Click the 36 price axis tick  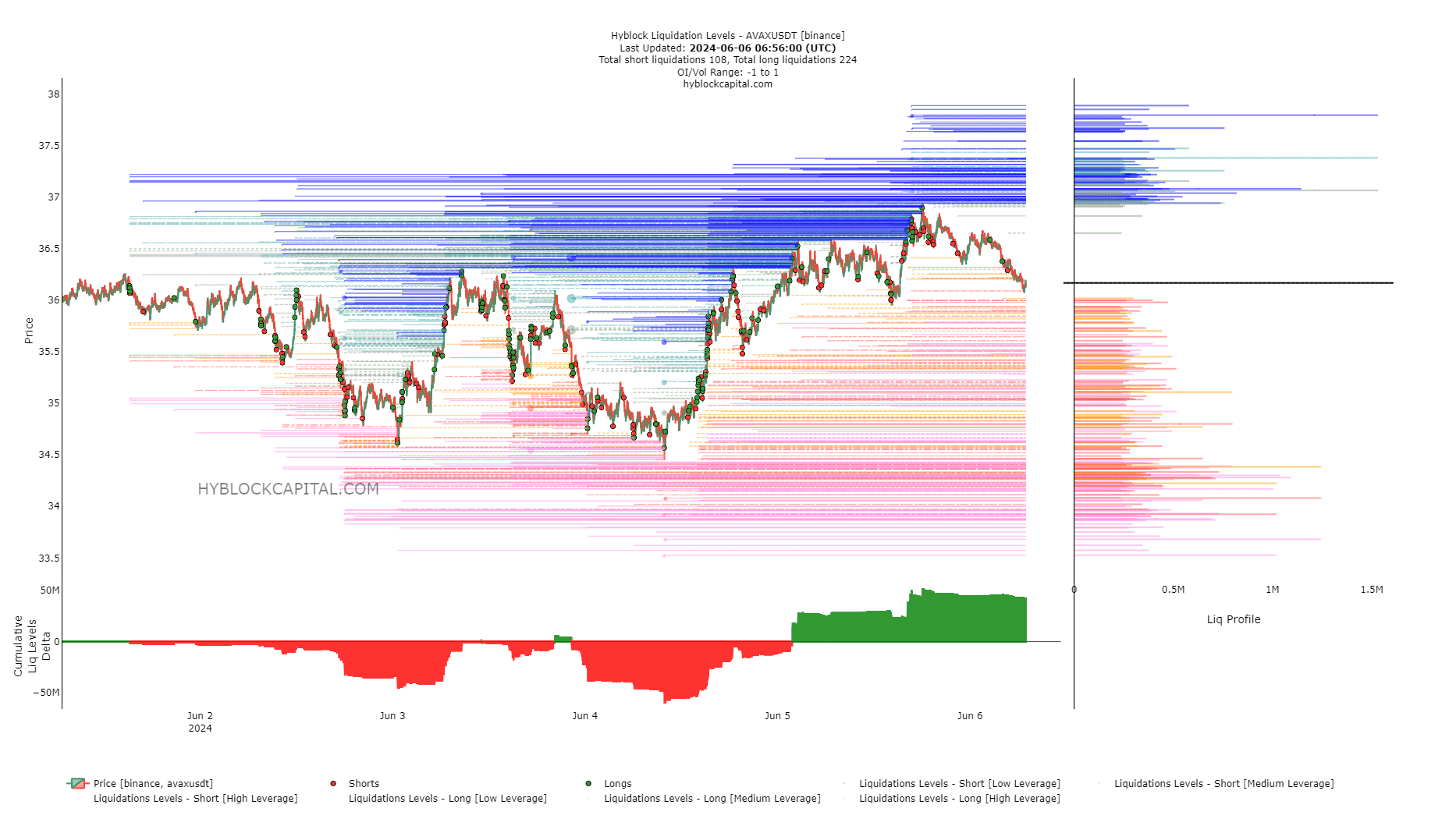[53, 300]
